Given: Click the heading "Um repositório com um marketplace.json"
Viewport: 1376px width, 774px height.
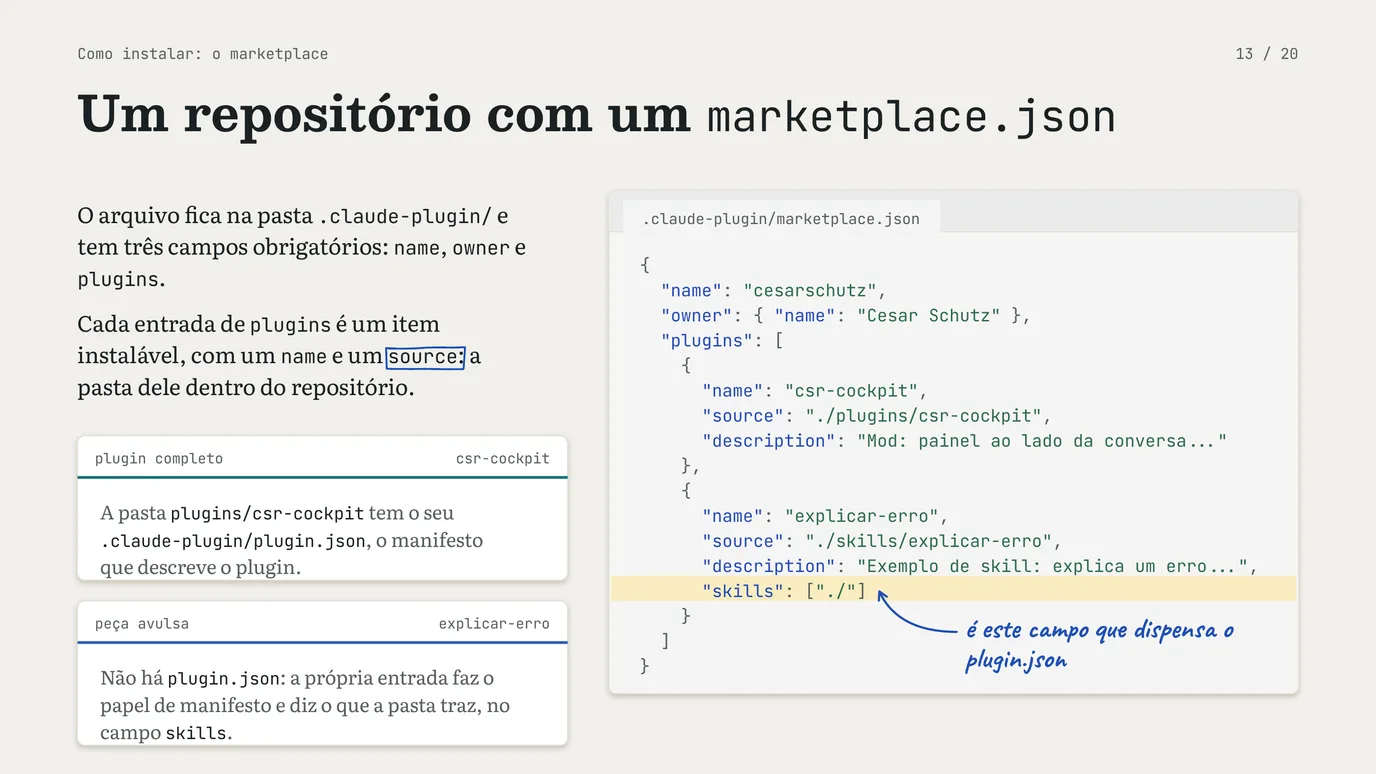Looking at the screenshot, I should pos(597,114).
